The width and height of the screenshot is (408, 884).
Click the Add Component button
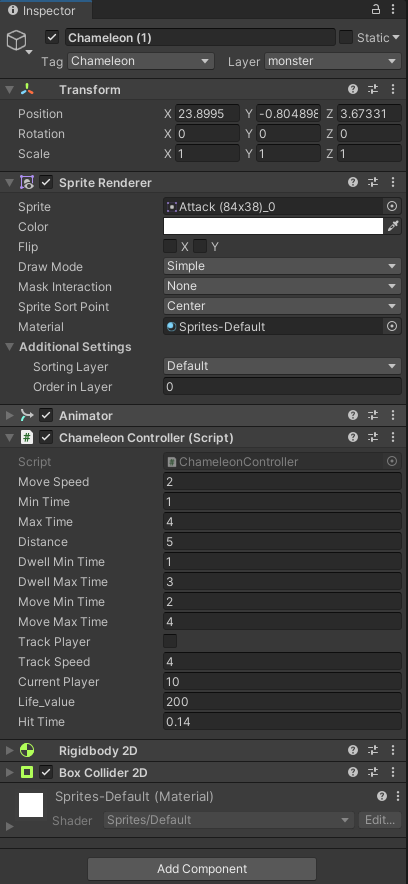202,869
